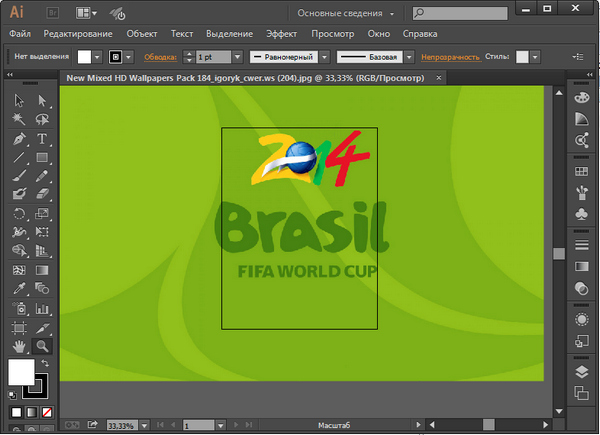
Task: Open the Layers panel icon
Action: [582, 371]
